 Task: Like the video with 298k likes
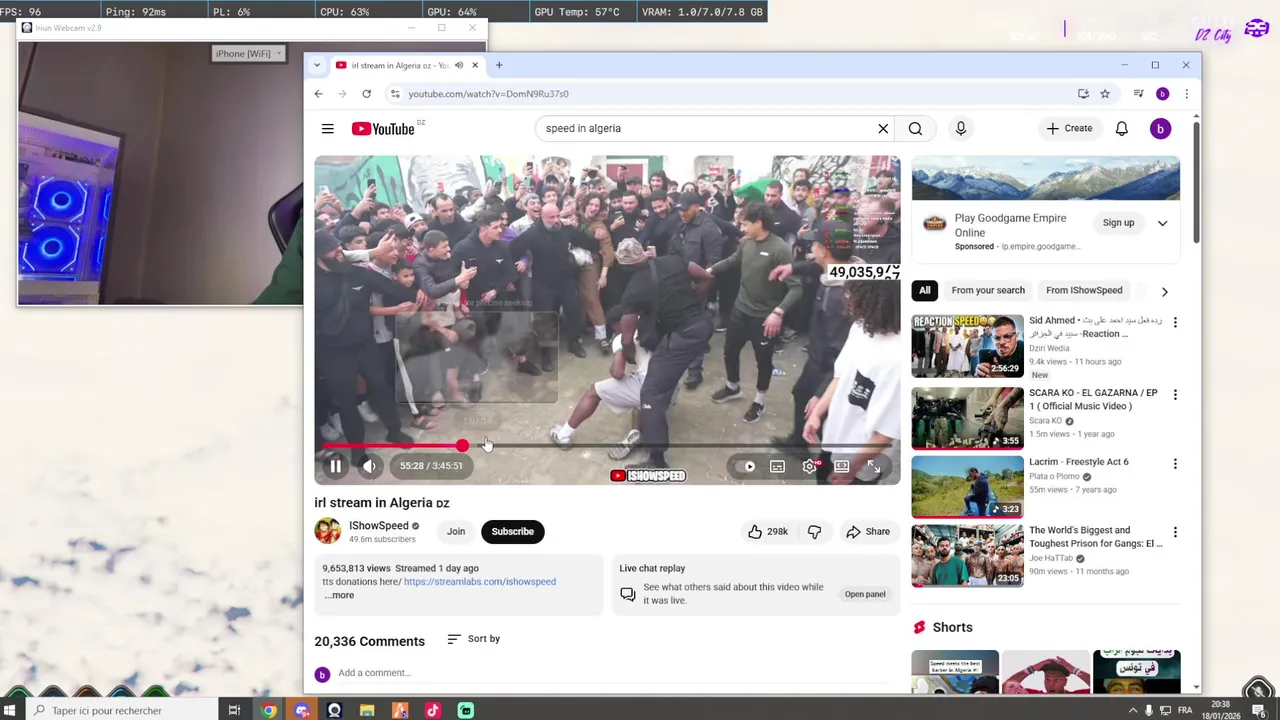coord(768,532)
